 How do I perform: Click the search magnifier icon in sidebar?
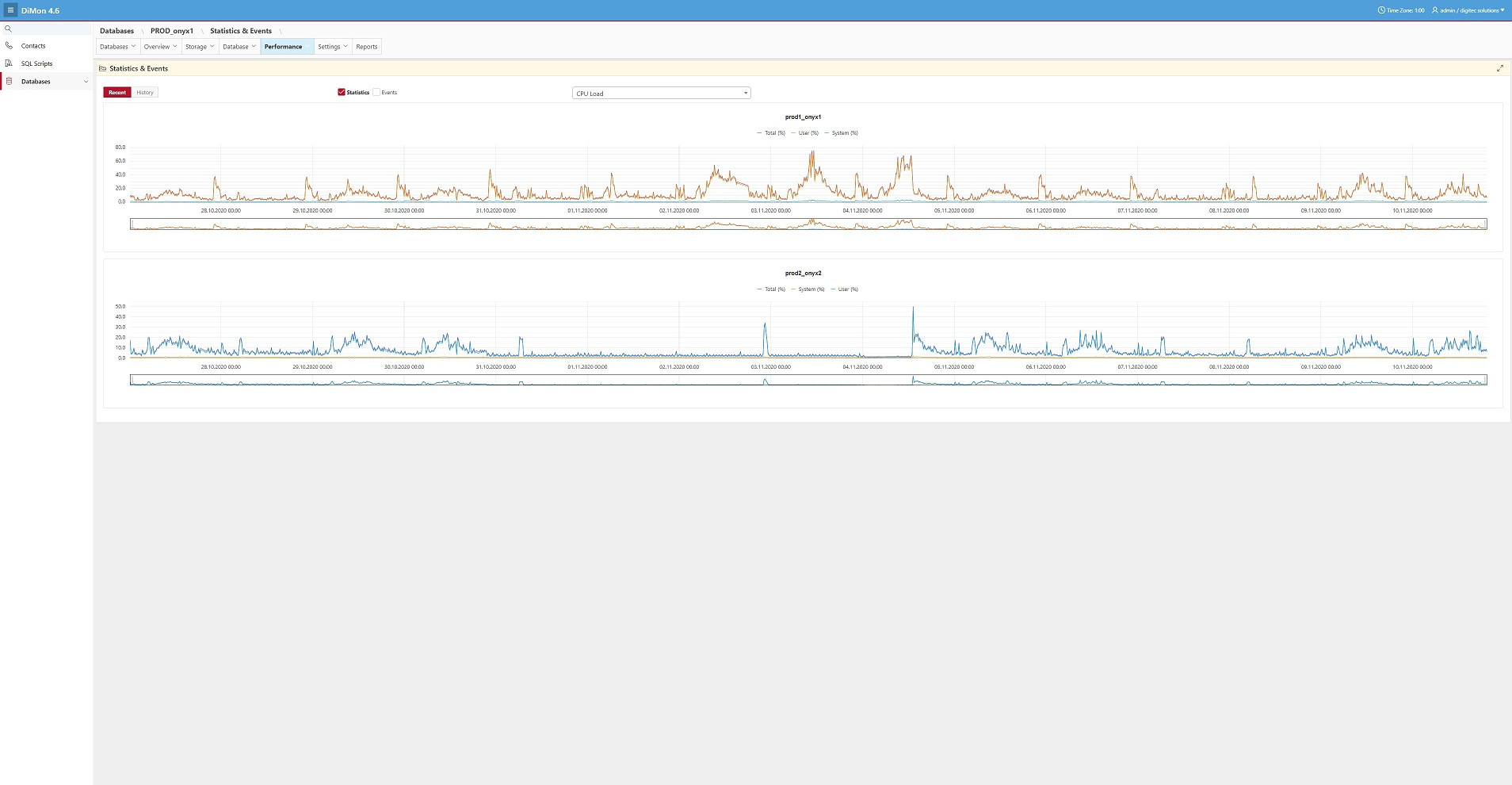(9, 29)
